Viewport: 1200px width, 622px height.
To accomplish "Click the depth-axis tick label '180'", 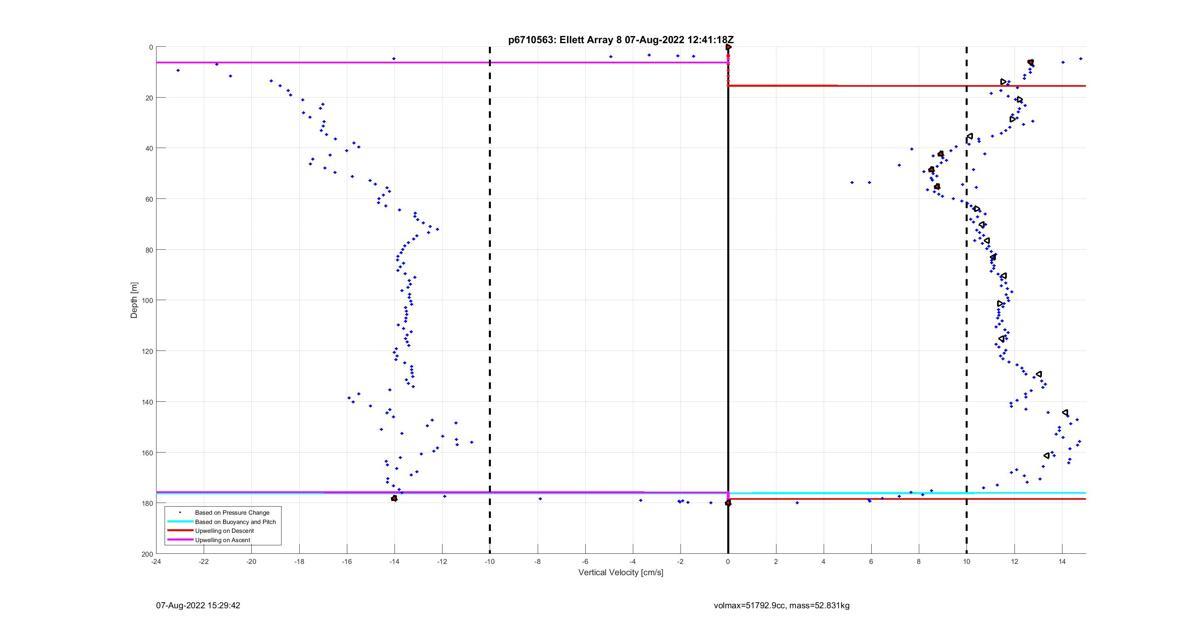I will (x=146, y=503).
